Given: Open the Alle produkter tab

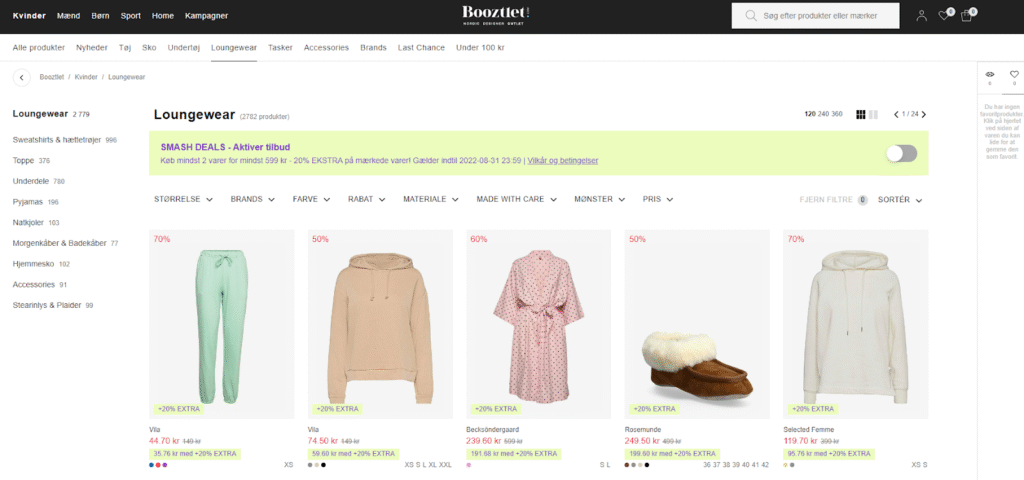Looking at the screenshot, I should coord(39,48).
